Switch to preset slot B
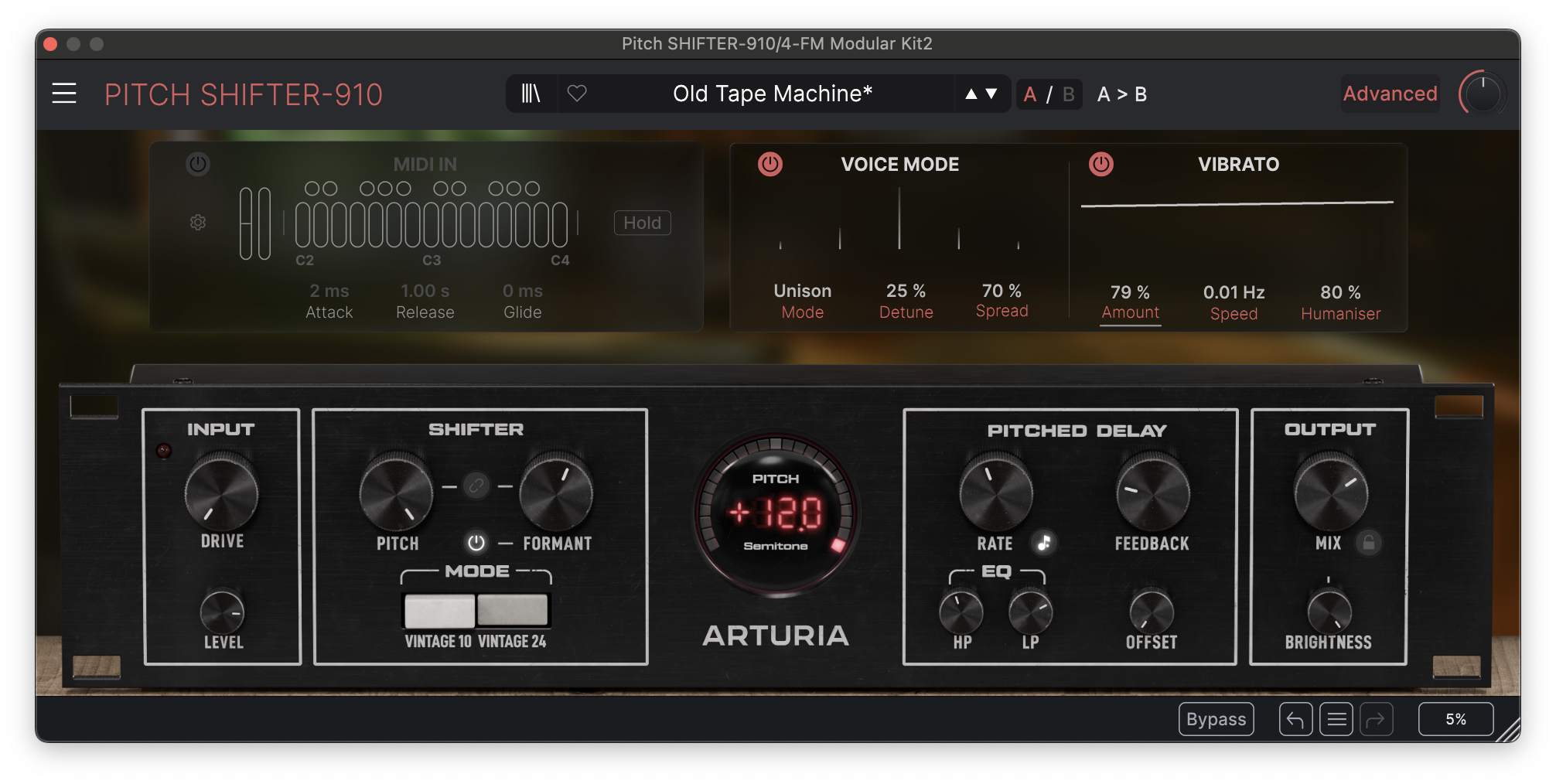The image size is (1556, 784). [x=1067, y=94]
